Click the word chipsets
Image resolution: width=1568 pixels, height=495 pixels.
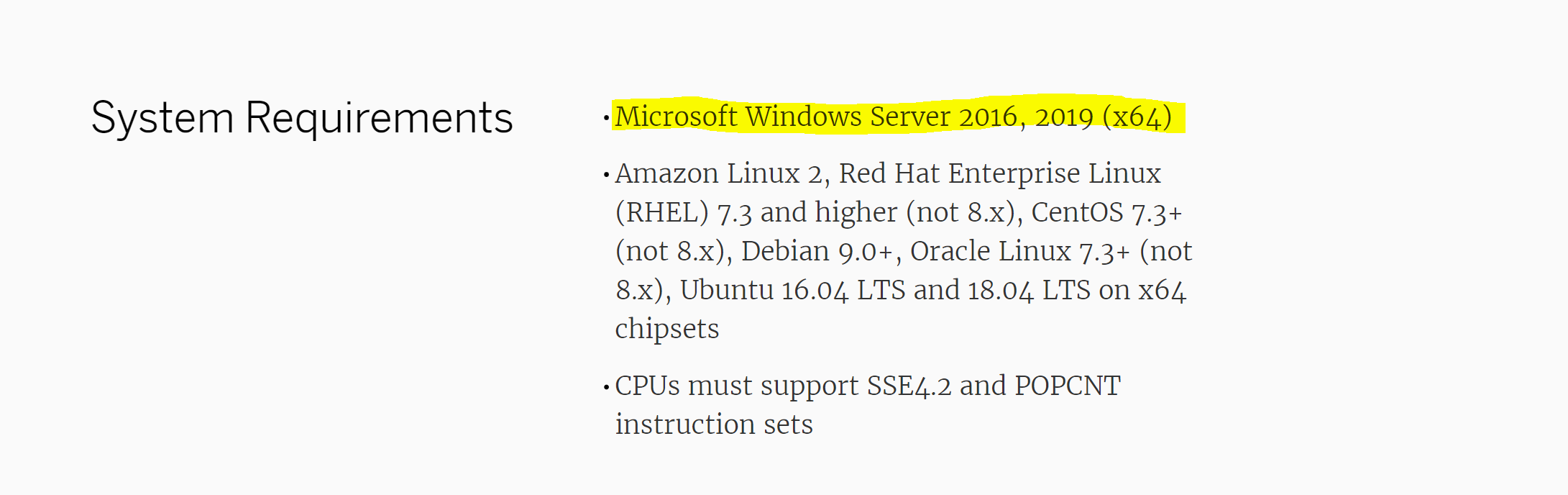pos(667,329)
